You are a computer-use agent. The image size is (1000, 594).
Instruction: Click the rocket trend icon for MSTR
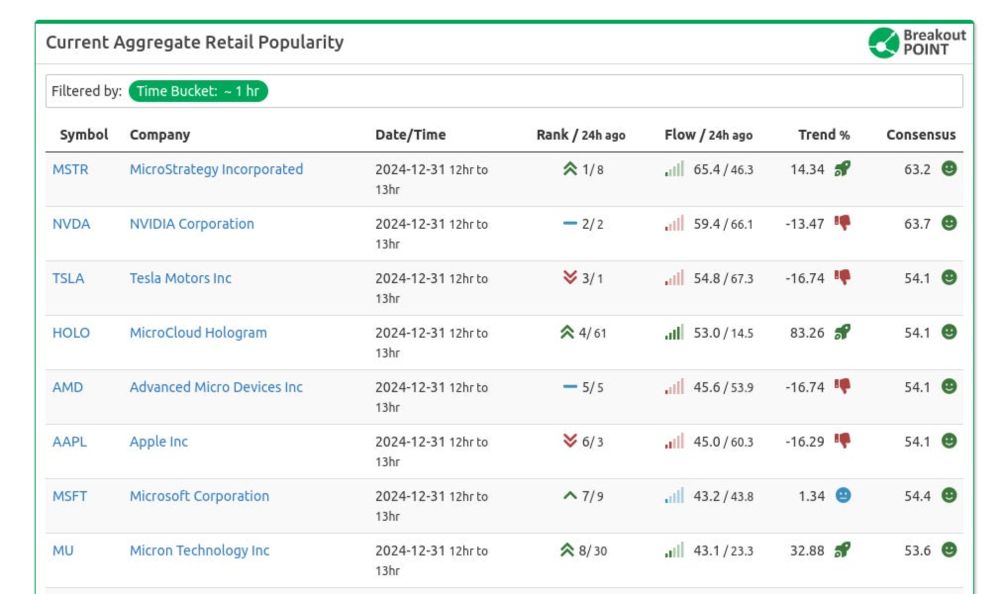point(842,169)
